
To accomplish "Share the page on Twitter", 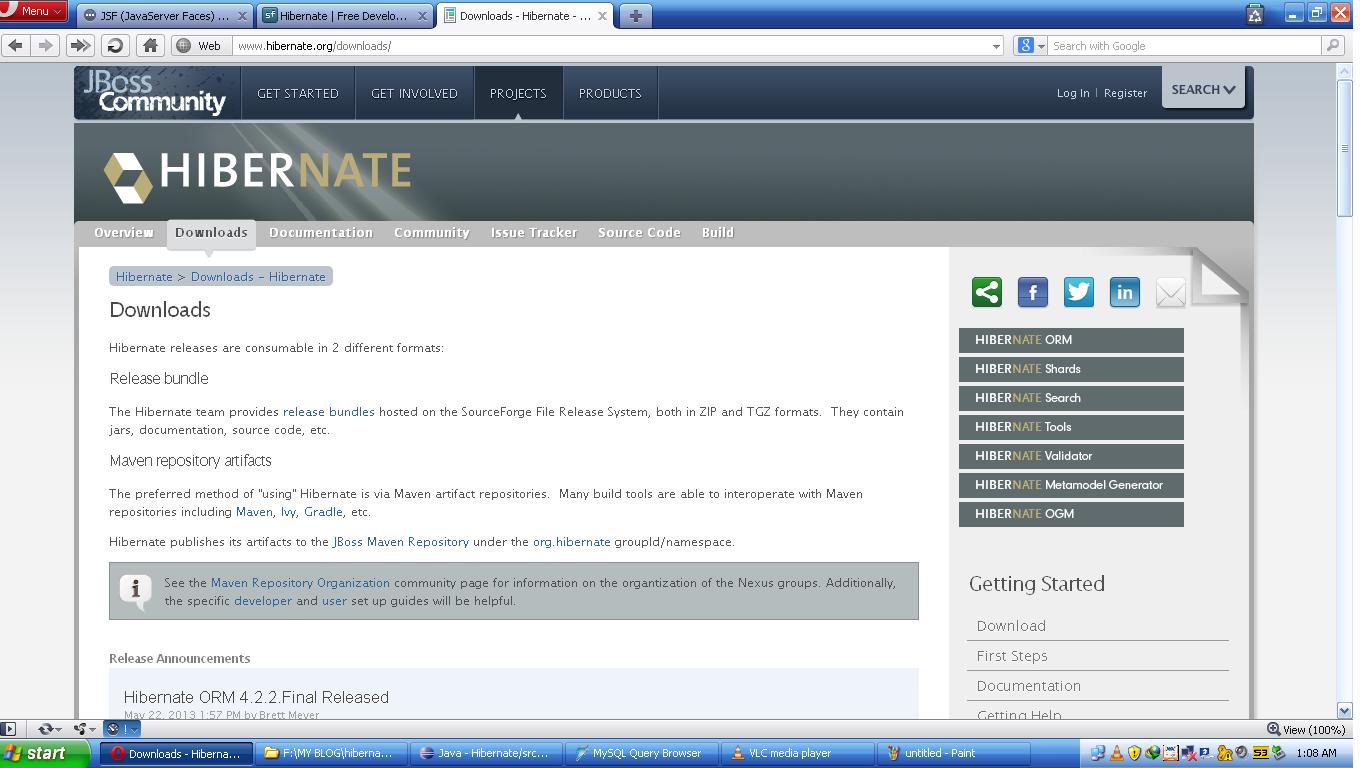I will click(1079, 292).
